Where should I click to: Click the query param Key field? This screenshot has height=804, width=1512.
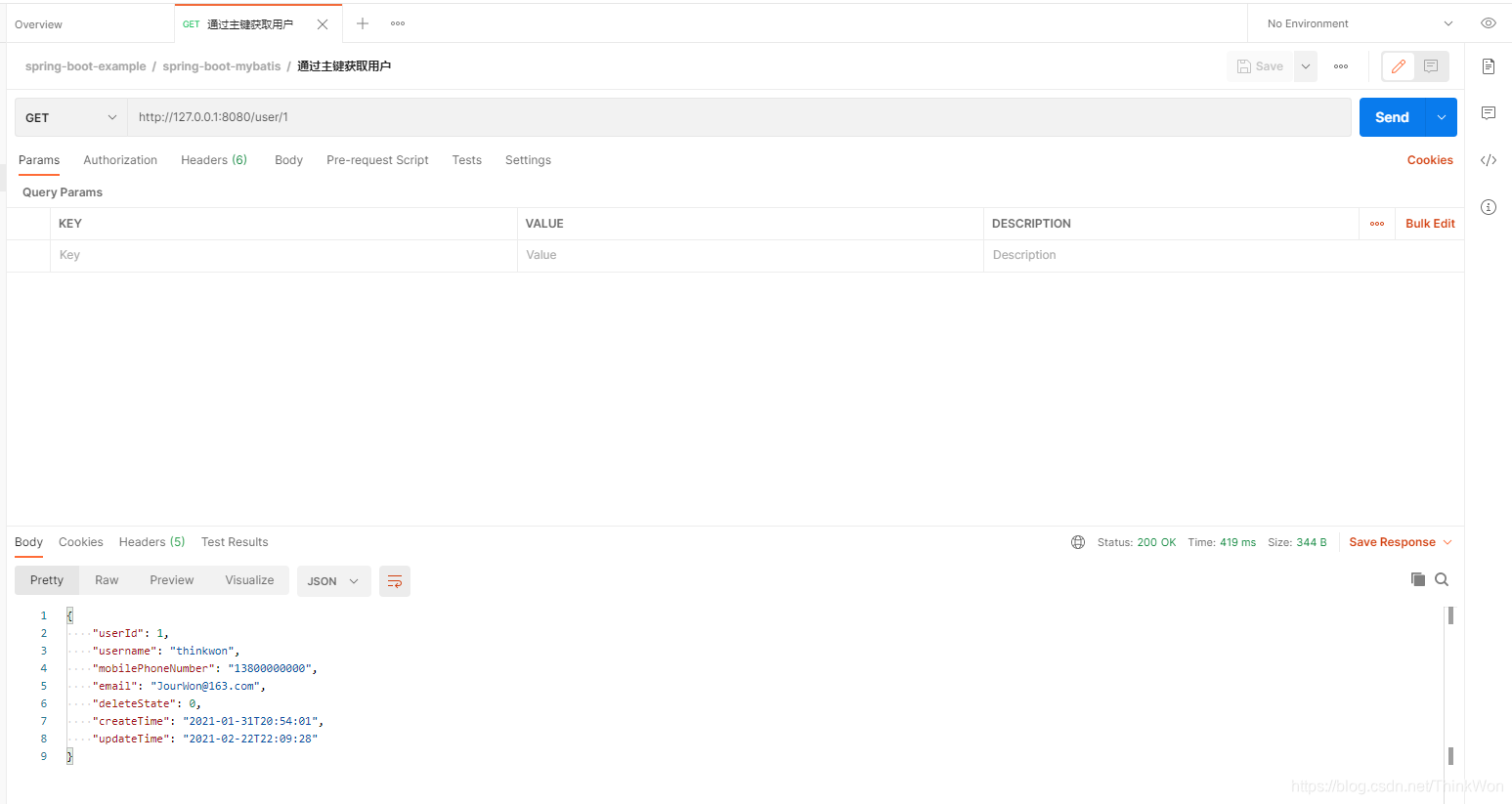283,255
